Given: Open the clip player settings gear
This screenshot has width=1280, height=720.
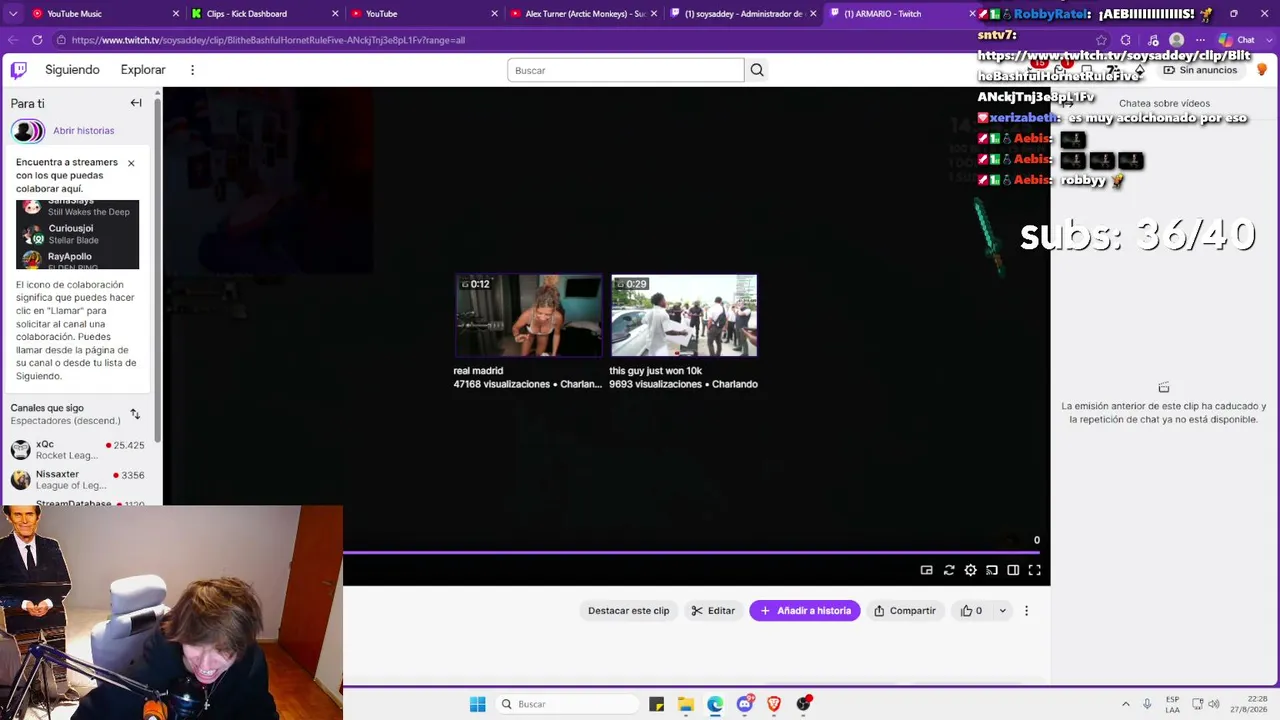Looking at the screenshot, I should (970, 570).
